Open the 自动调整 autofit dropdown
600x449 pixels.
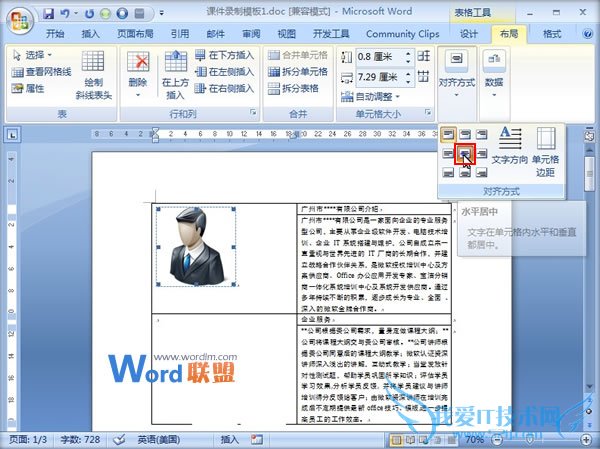pos(370,97)
